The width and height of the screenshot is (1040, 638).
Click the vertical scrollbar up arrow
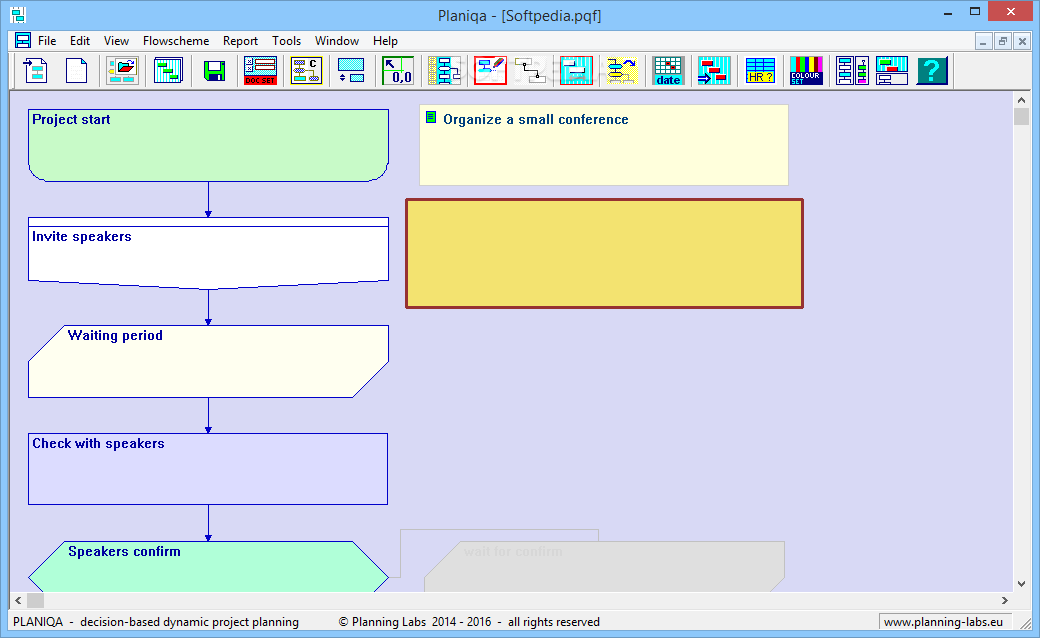click(x=1021, y=100)
